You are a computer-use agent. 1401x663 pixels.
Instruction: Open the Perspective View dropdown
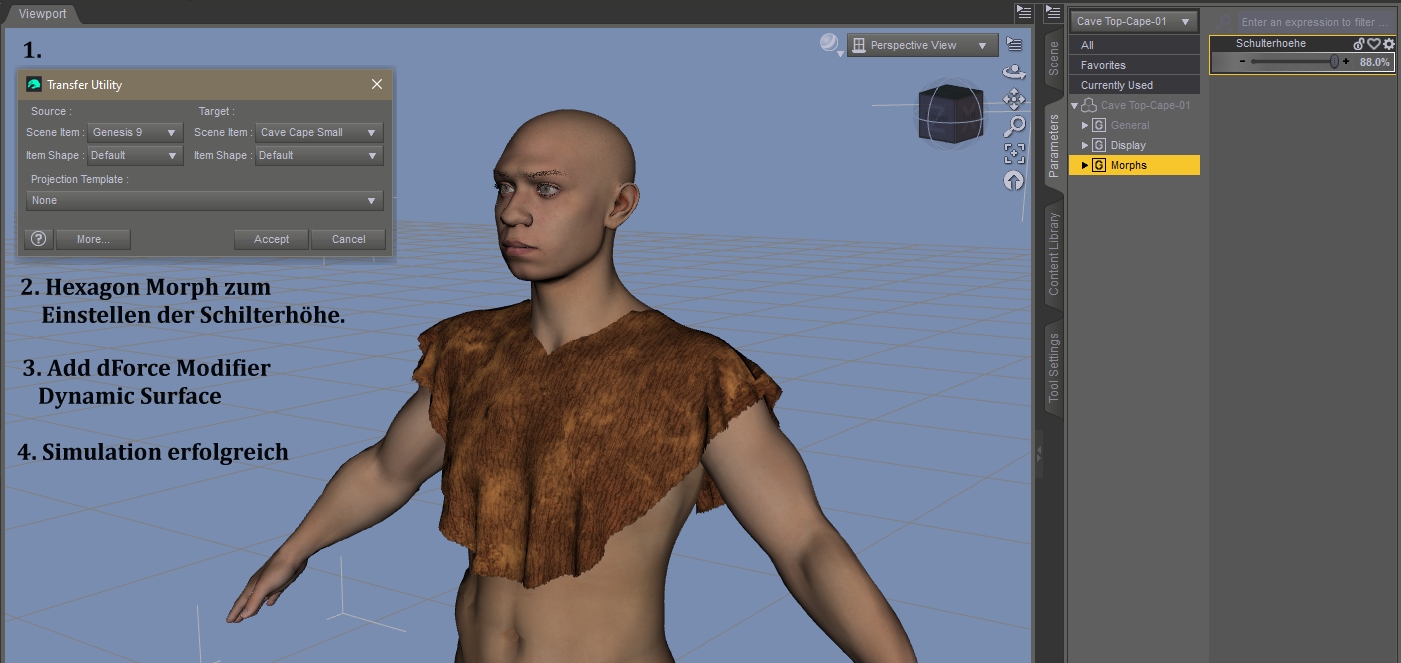coord(922,45)
